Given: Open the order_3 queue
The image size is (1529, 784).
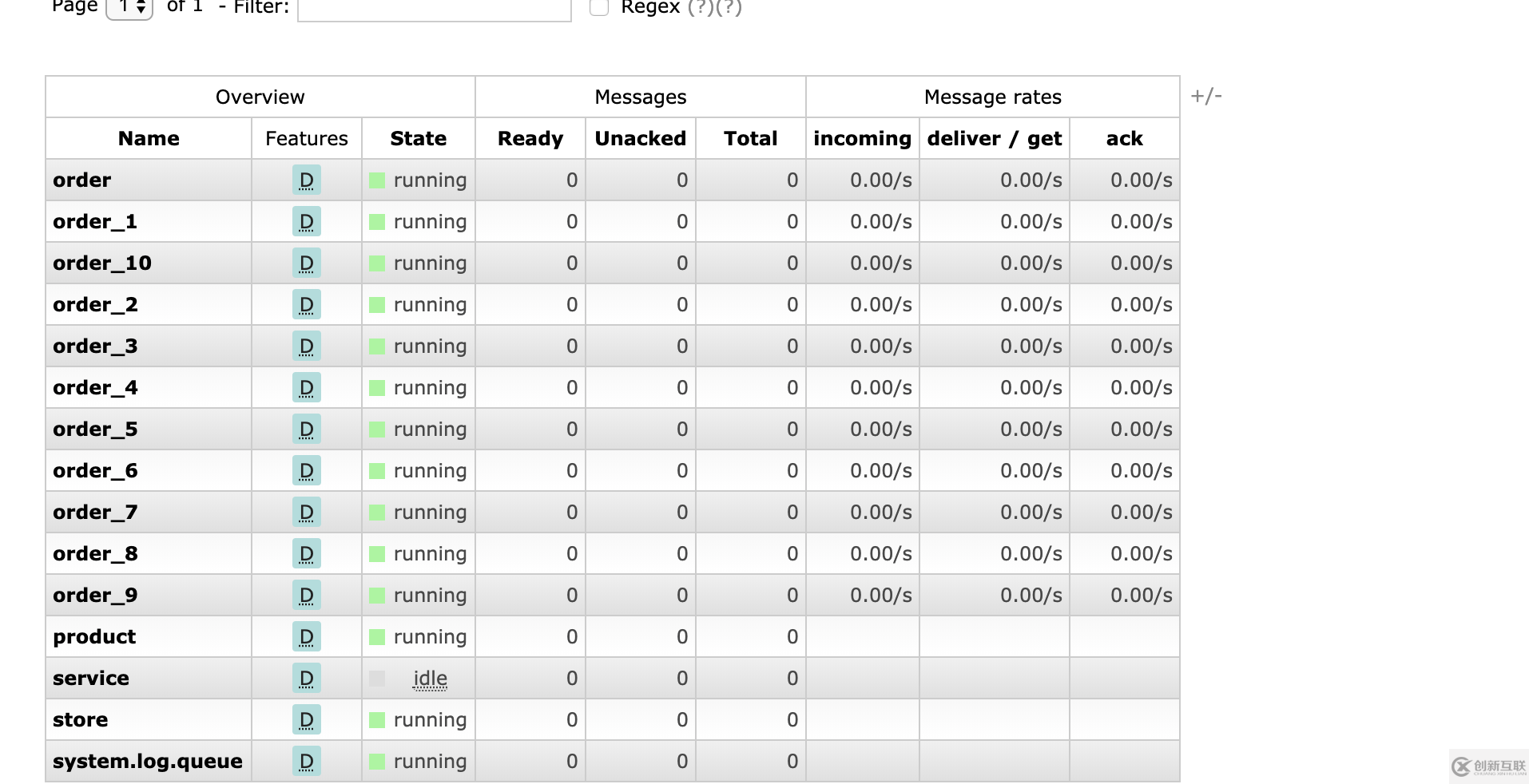Looking at the screenshot, I should [x=95, y=346].
